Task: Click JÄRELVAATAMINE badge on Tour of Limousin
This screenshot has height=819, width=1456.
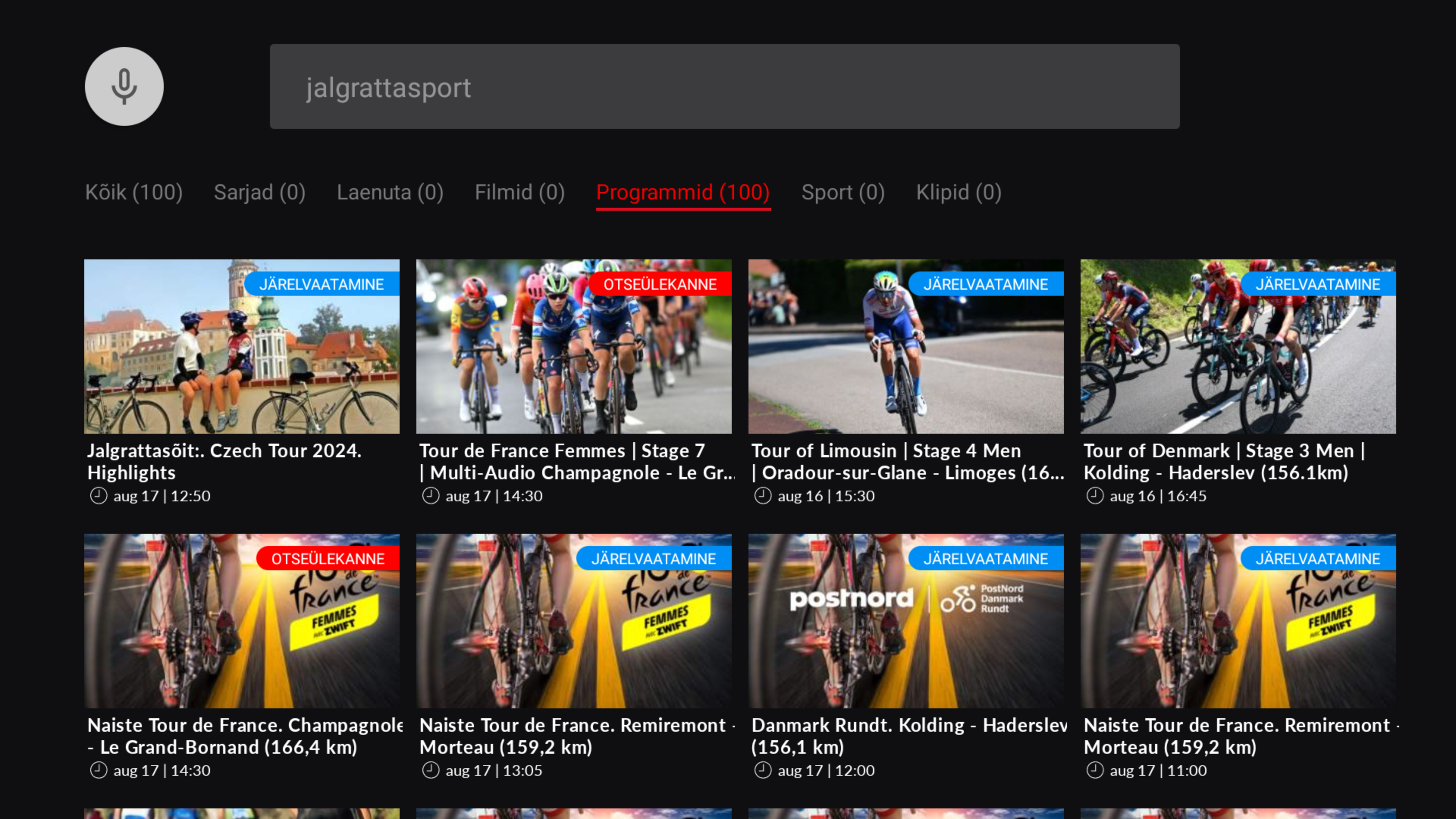Action: tap(986, 284)
